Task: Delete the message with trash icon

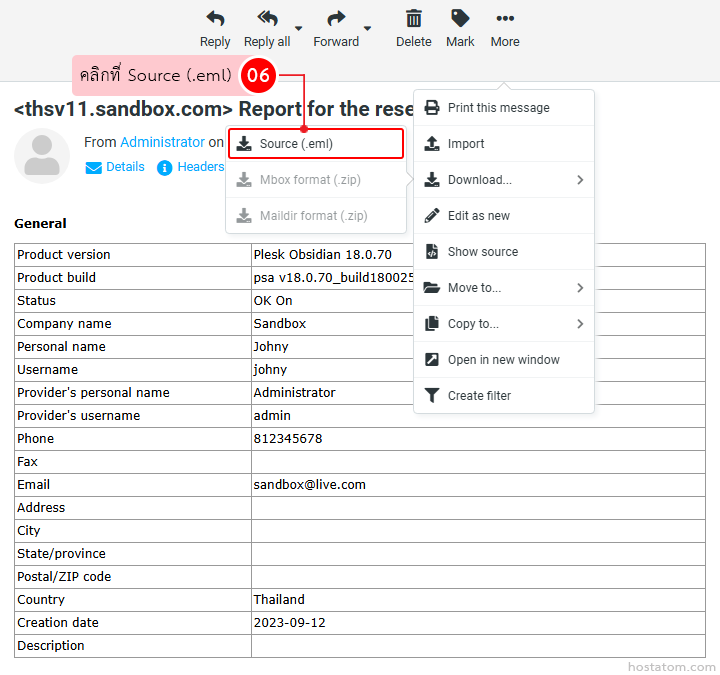Action: pyautogui.click(x=413, y=18)
